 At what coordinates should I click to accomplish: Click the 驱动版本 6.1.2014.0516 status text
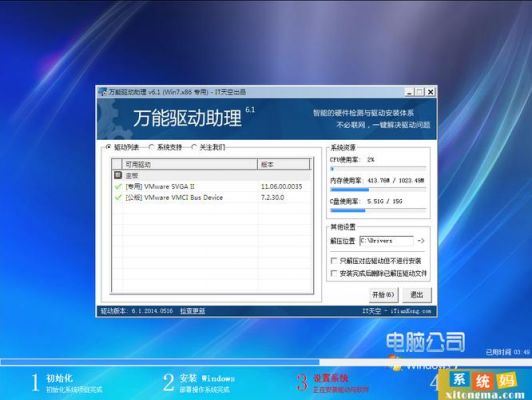137,311
